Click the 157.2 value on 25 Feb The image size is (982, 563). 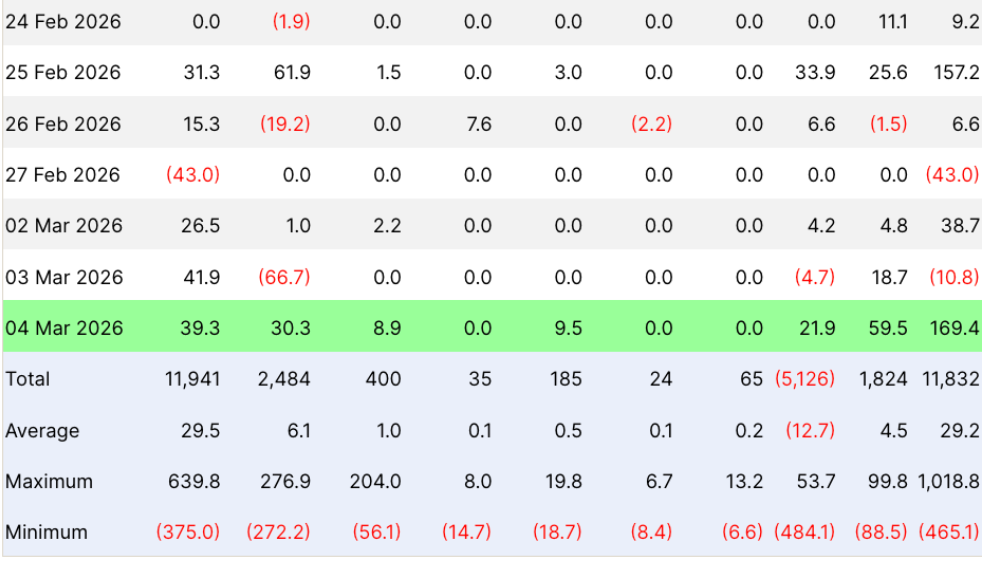954,72
